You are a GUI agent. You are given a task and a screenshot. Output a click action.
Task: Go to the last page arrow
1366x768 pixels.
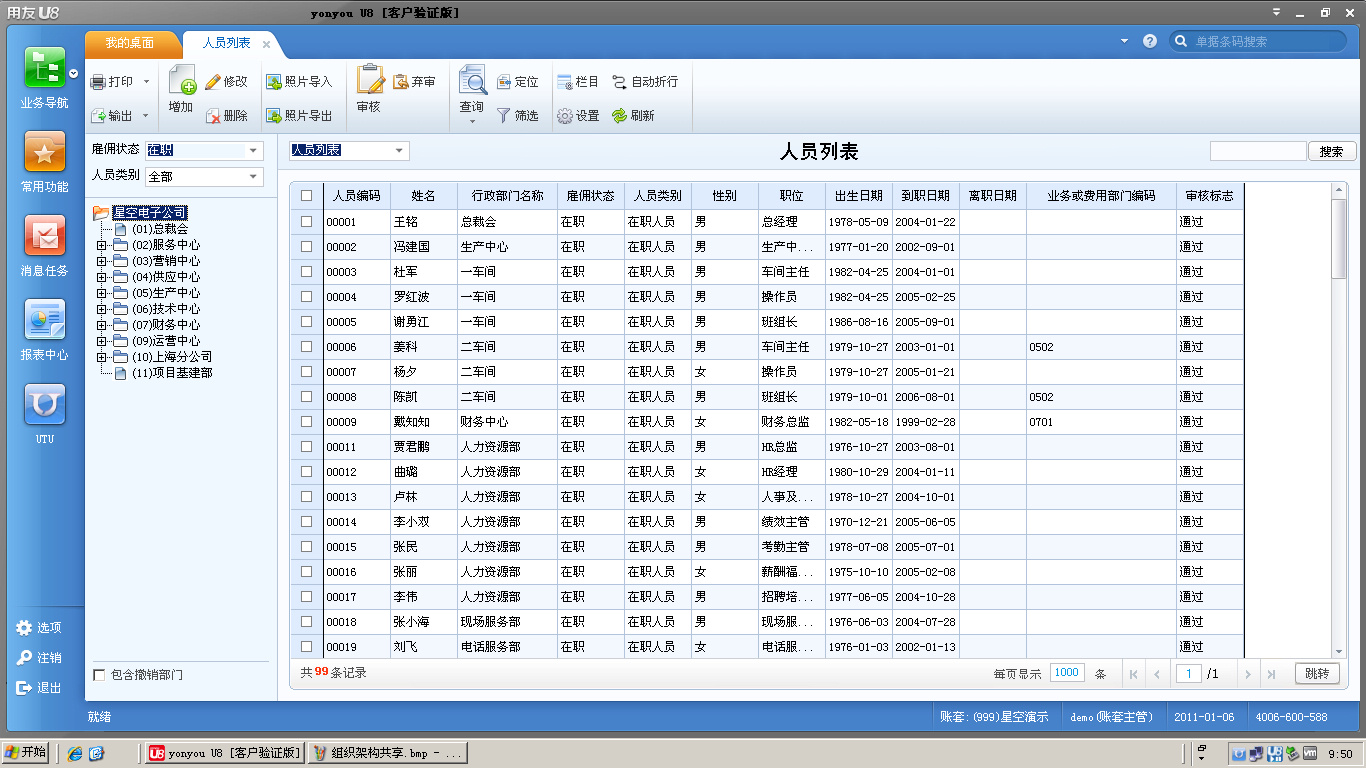click(x=1271, y=674)
